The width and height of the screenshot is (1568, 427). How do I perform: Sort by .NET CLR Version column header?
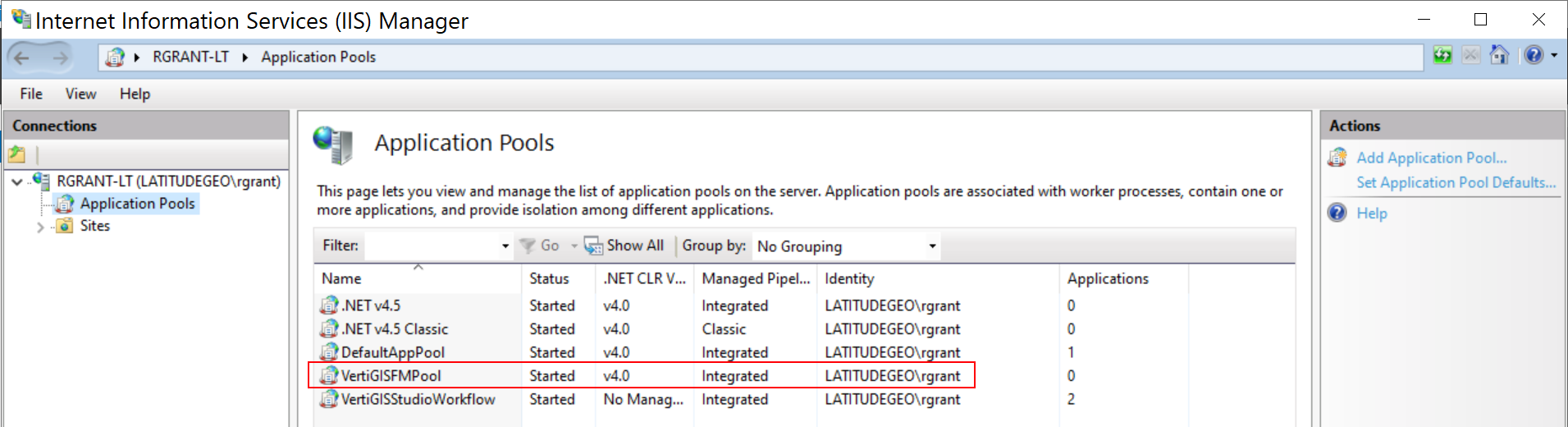(x=645, y=278)
